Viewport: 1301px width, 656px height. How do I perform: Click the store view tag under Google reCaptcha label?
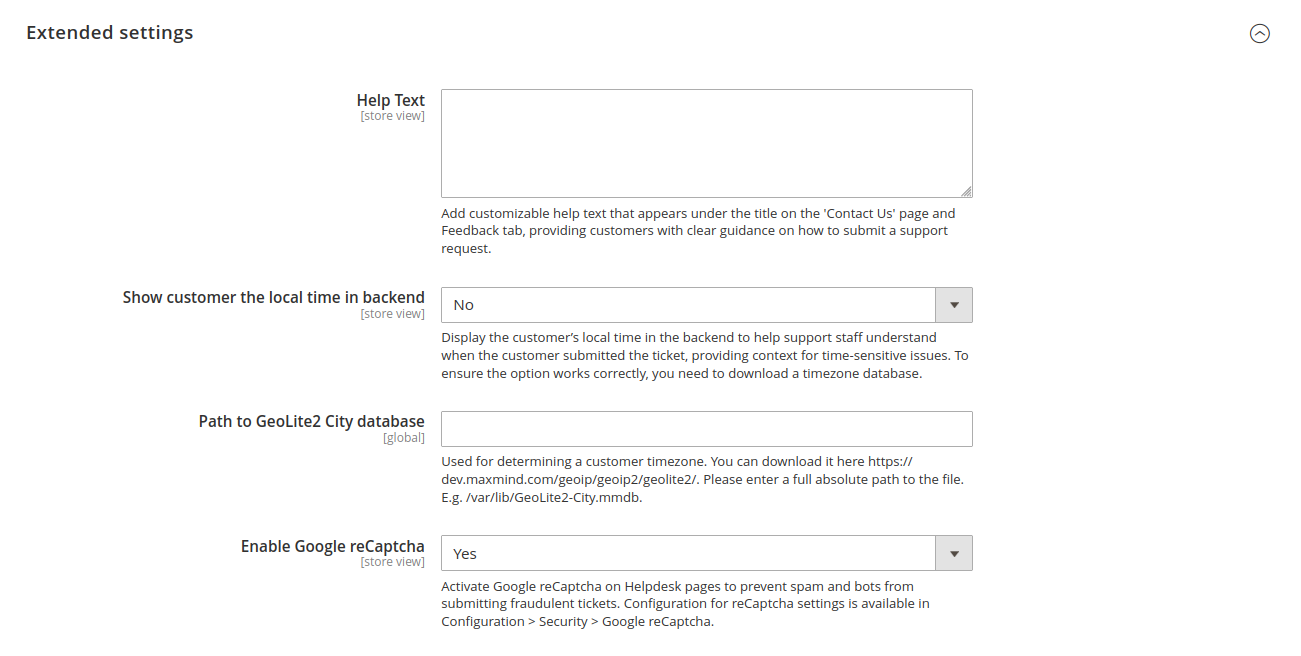[392, 562]
